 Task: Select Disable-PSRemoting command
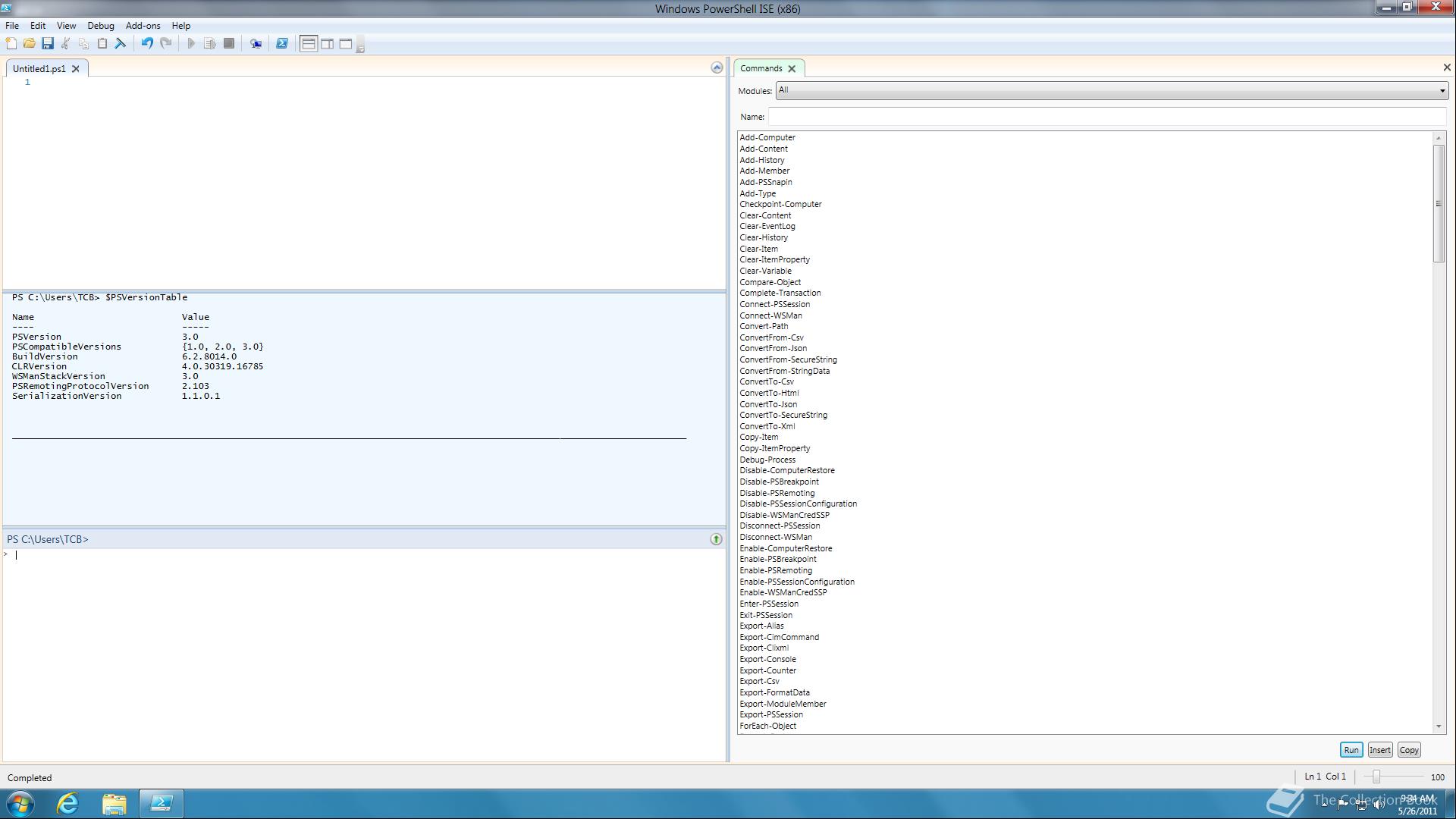click(x=777, y=493)
